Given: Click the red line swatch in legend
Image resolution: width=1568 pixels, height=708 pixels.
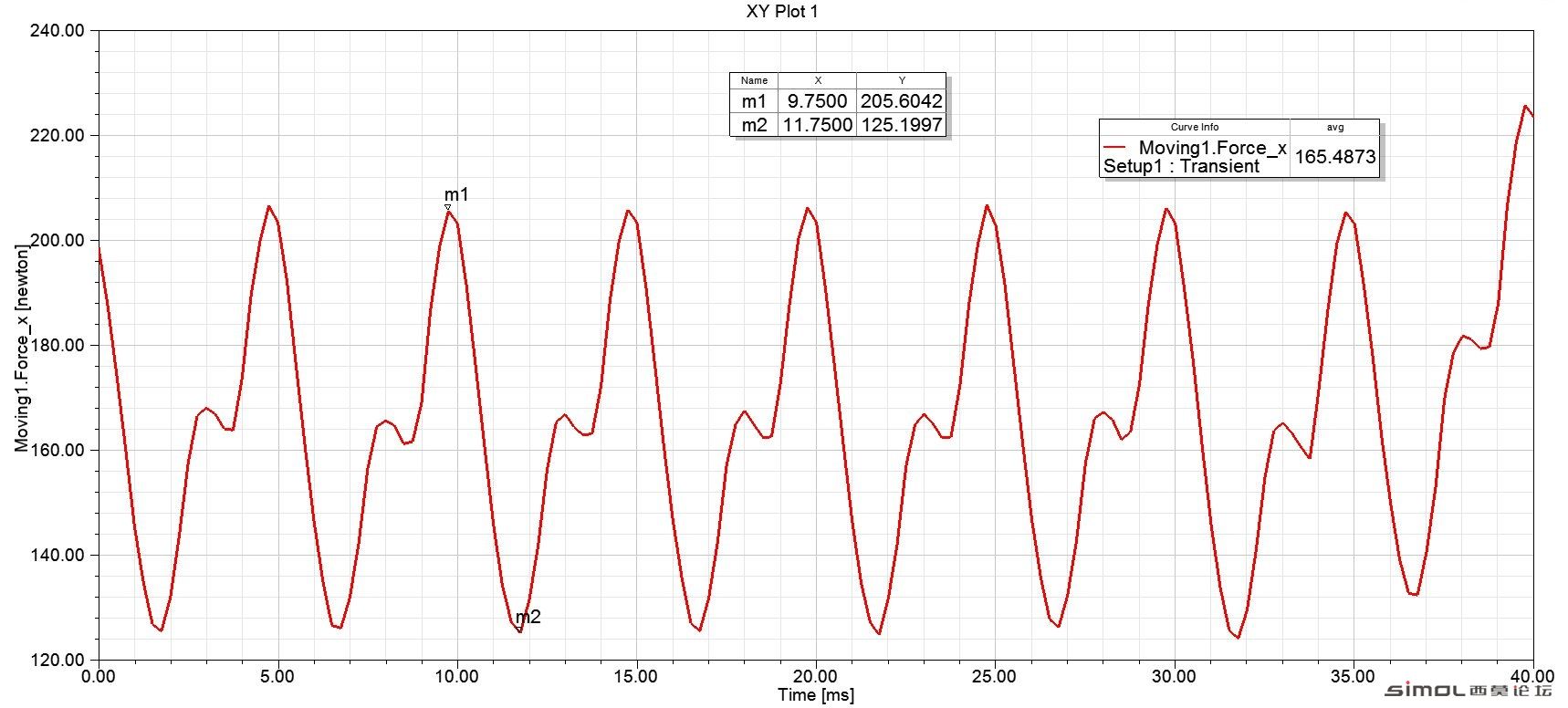Looking at the screenshot, I should click(1116, 147).
